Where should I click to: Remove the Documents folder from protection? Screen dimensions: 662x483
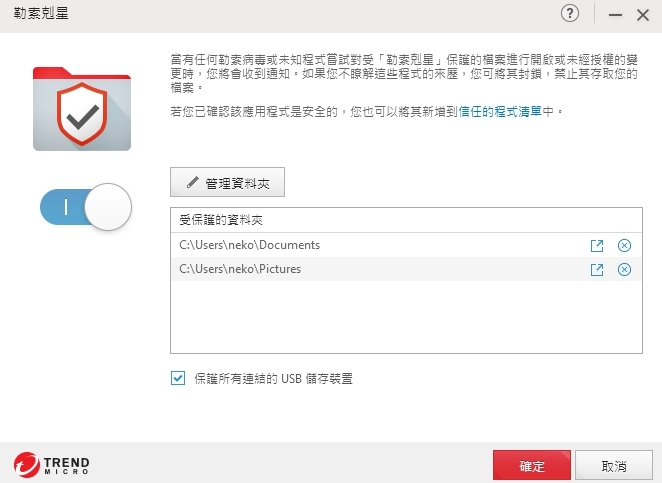click(624, 245)
